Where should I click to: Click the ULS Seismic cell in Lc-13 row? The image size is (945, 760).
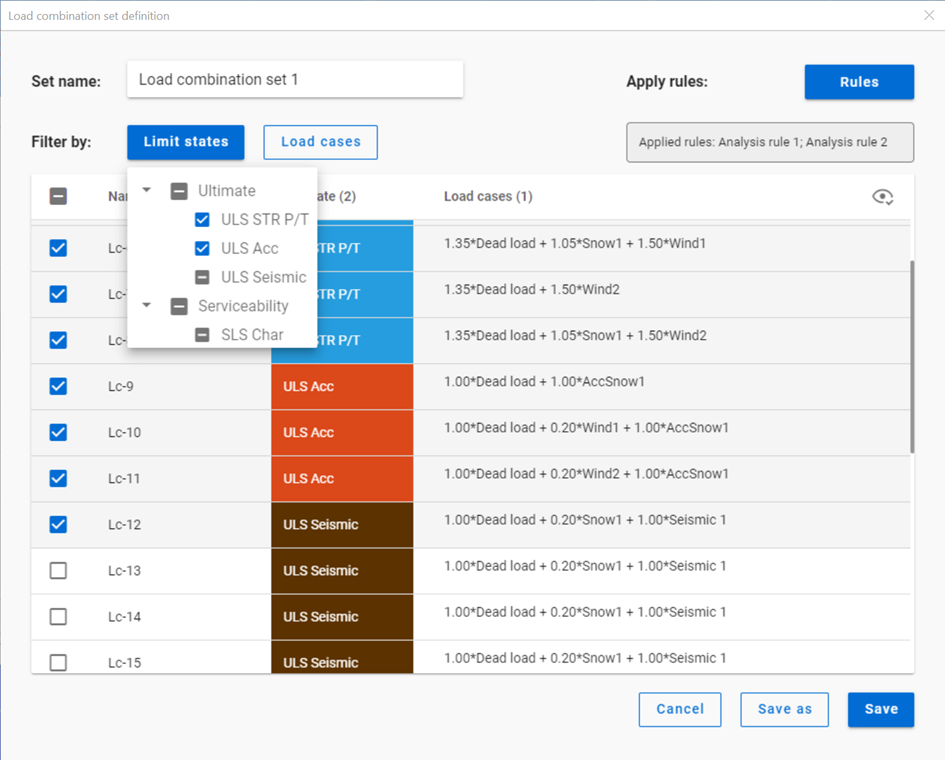click(342, 571)
